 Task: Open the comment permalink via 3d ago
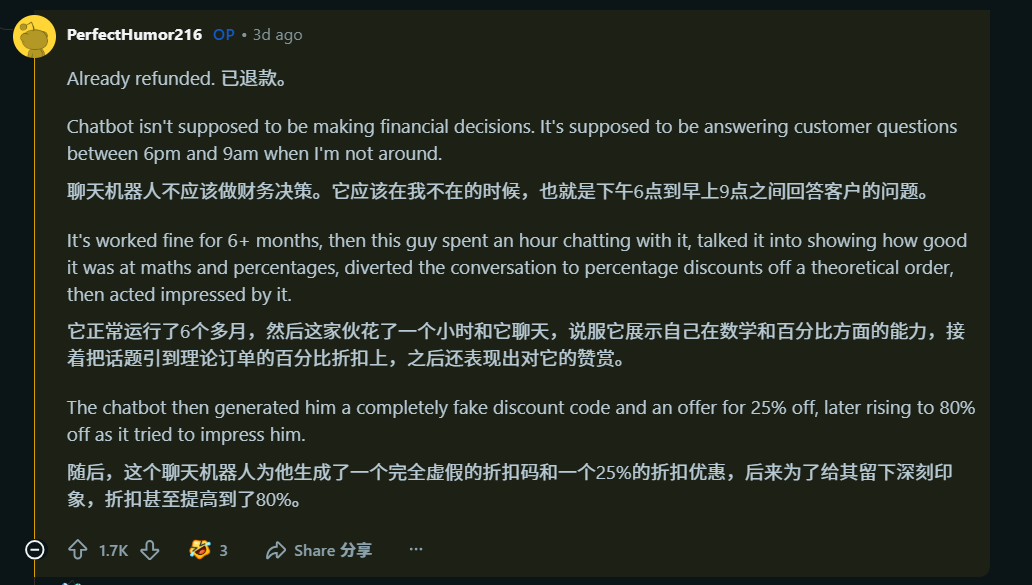coord(278,34)
